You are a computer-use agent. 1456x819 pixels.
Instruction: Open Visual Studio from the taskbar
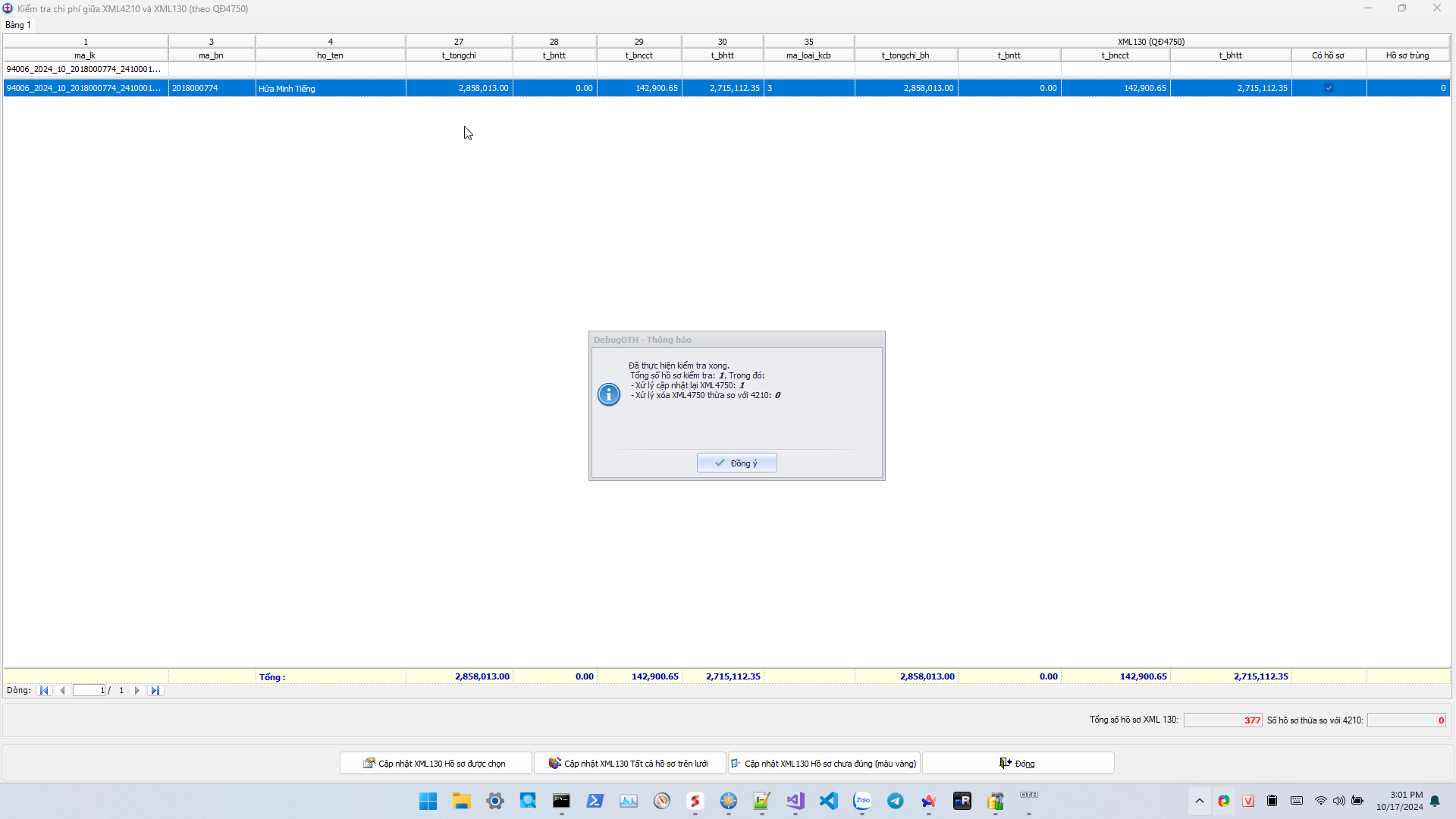pyautogui.click(x=795, y=801)
